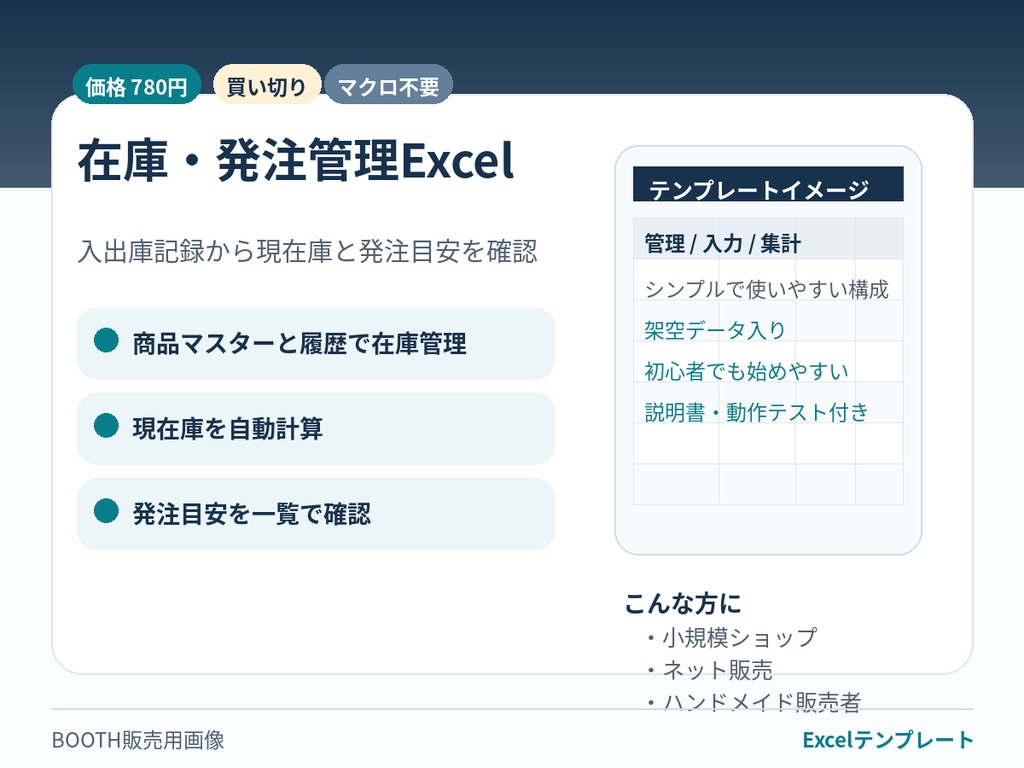Click the マクロ不要 badge
The width and height of the screenshot is (1024, 768).
(x=389, y=84)
